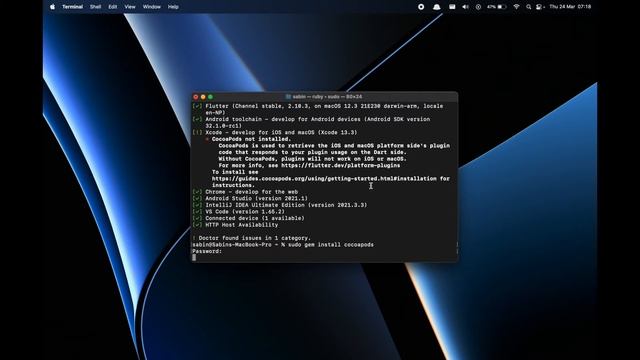Click the Terminal window scrollbar

tap(457, 247)
